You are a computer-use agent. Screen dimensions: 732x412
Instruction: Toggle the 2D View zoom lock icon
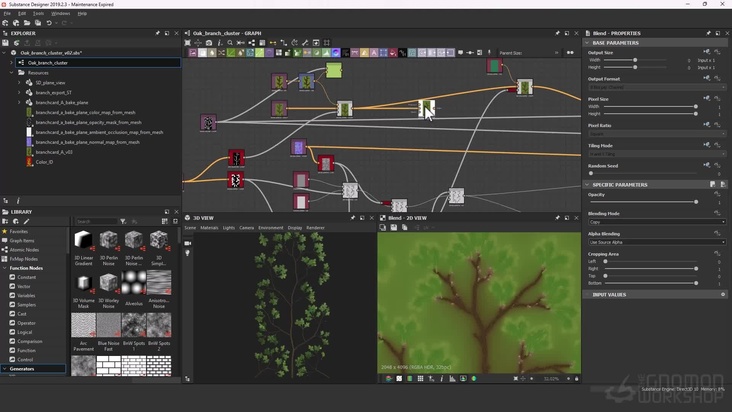coord(577,379)
